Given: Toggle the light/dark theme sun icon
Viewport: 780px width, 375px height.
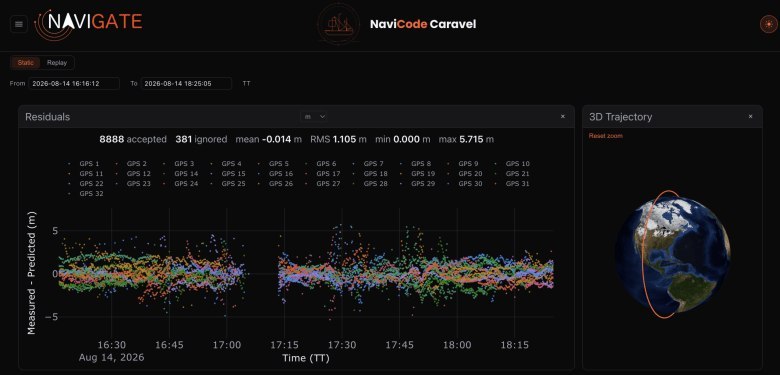Looking at the screenshot, I should (769, 24).
